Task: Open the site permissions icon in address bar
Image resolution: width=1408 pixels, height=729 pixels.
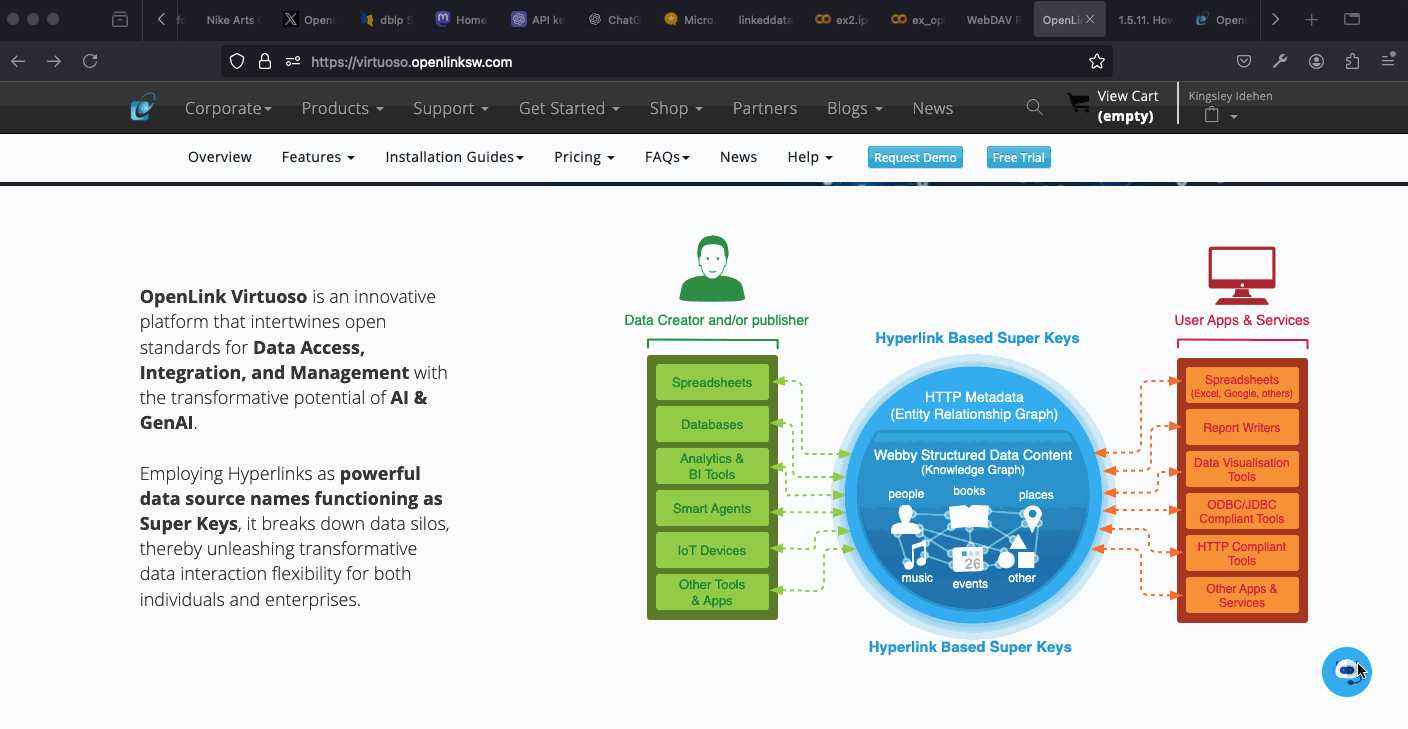Action: 293,61
